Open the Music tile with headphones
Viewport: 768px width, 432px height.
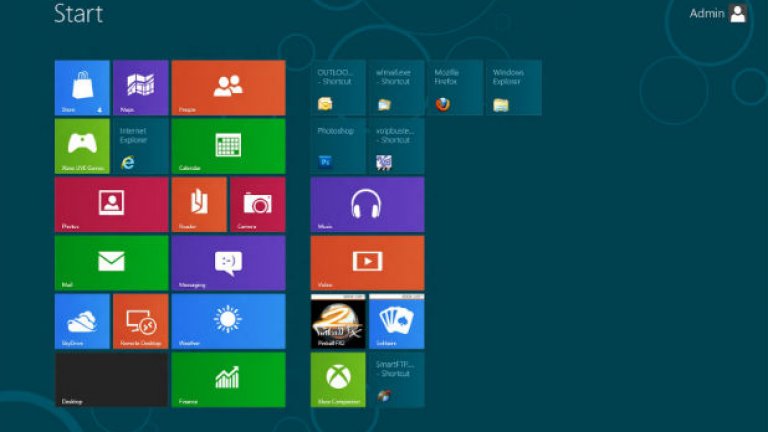pyautogui.click(x=367, y=204)
